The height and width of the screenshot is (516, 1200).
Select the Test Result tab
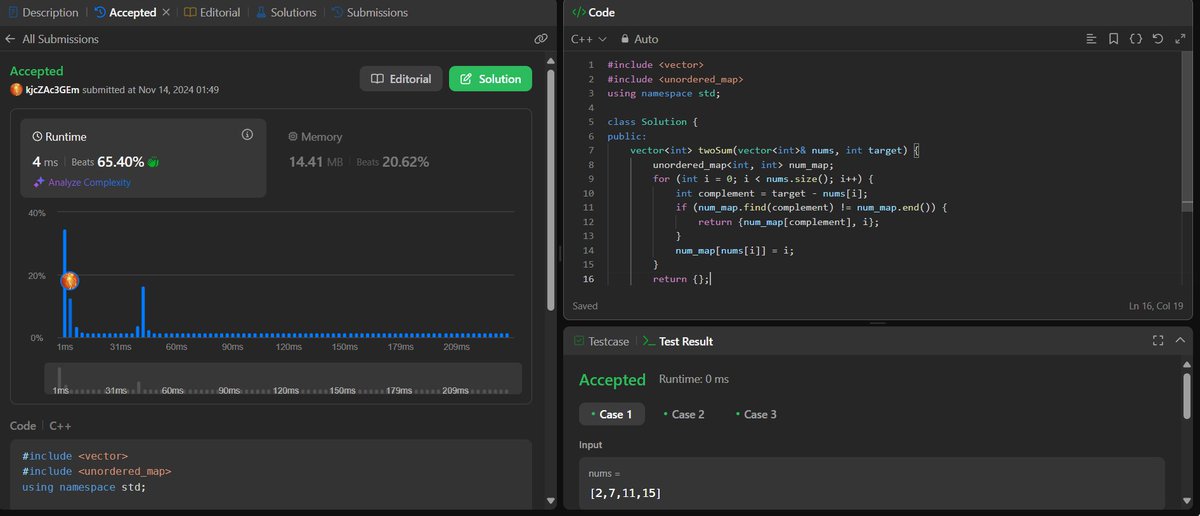pyautogui.click(x=678, y=341)
